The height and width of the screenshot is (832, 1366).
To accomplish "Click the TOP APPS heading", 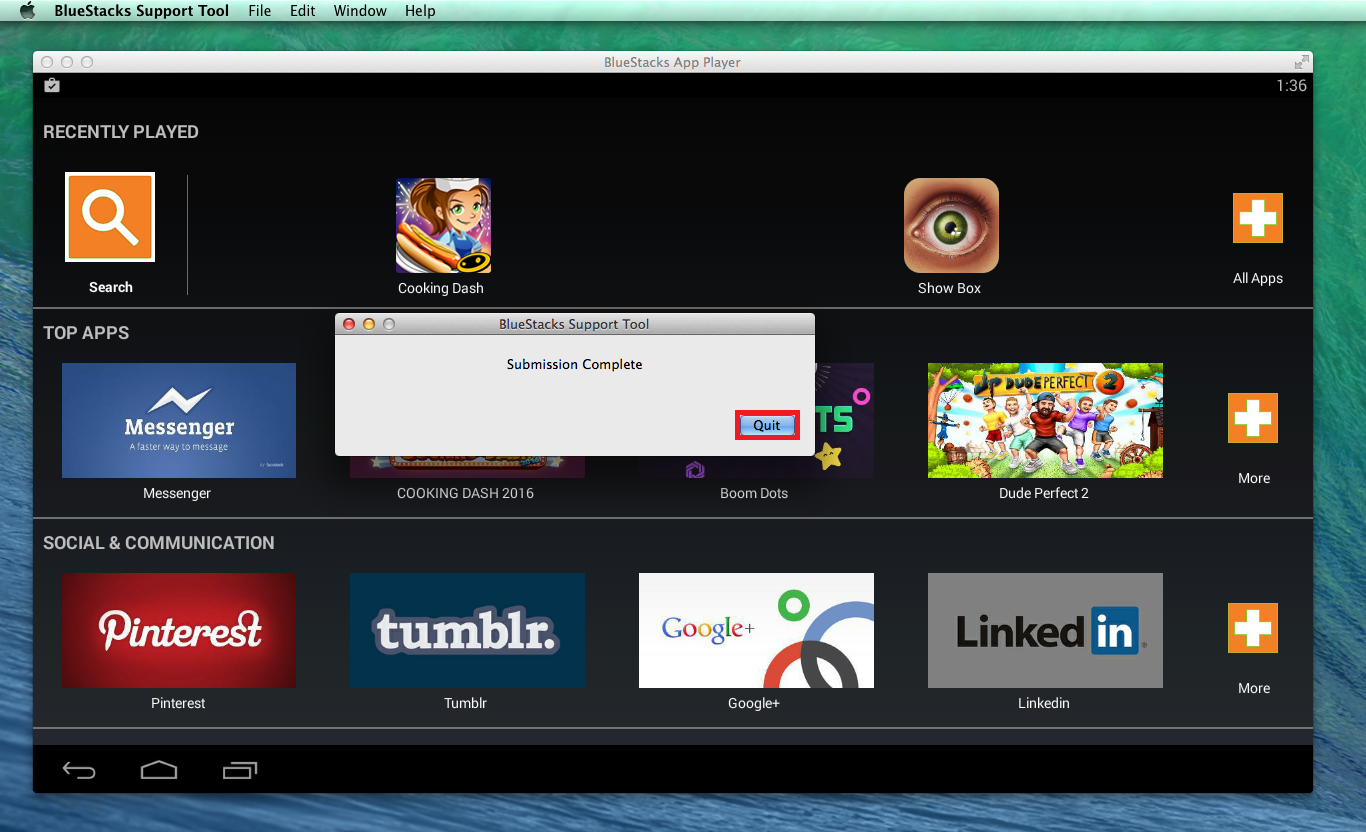I will pos(86,333).
